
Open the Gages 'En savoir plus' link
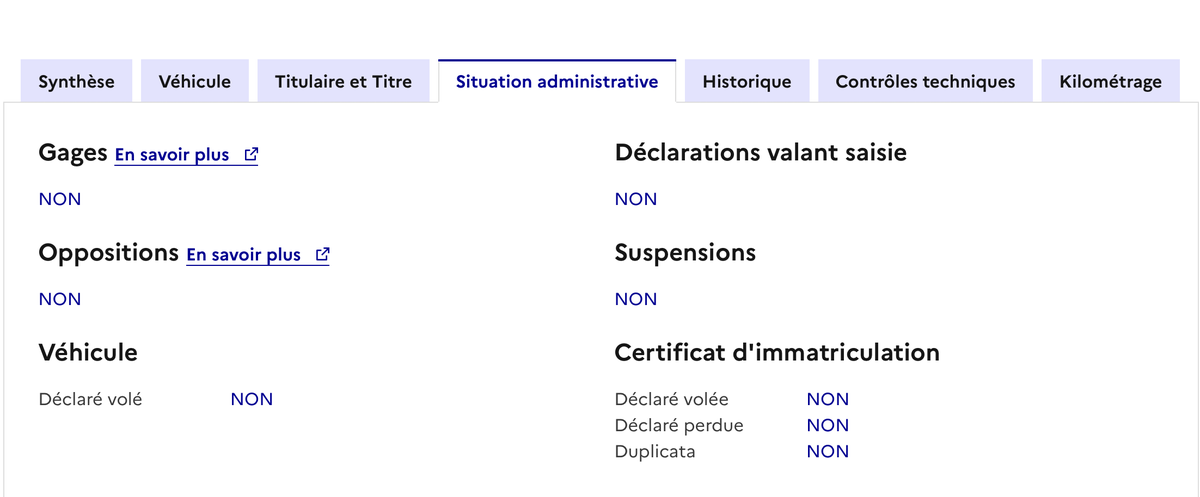(x=173, y=155)
